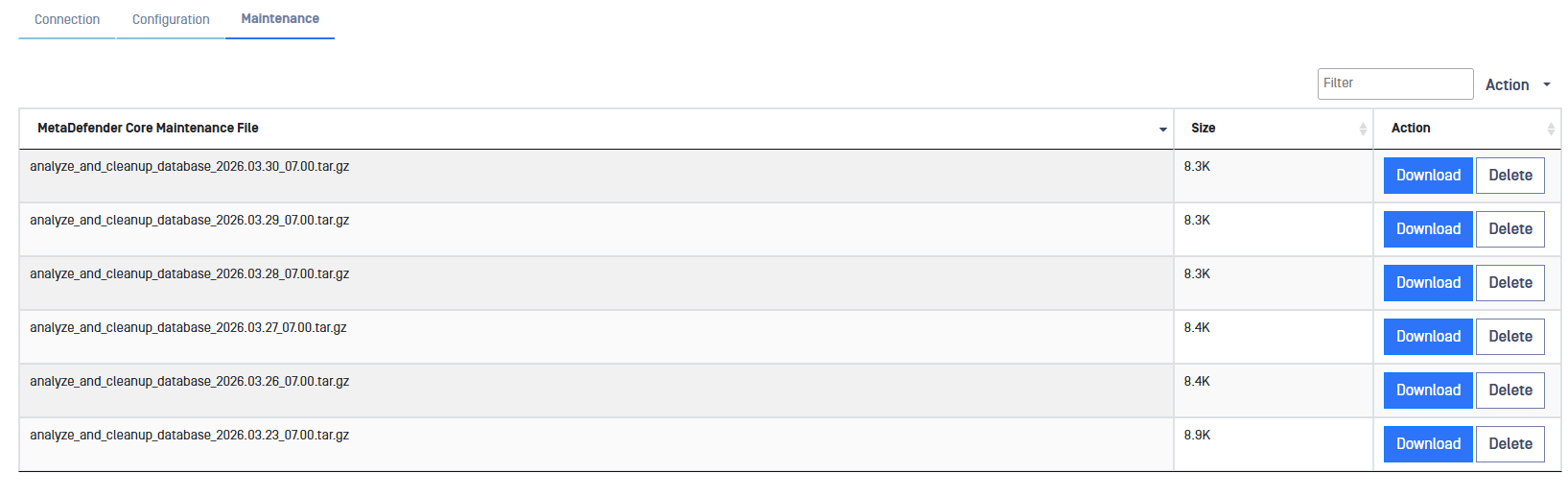Switch to the Connection tab
1568x497 pixels.
click(x=67, y=19)
